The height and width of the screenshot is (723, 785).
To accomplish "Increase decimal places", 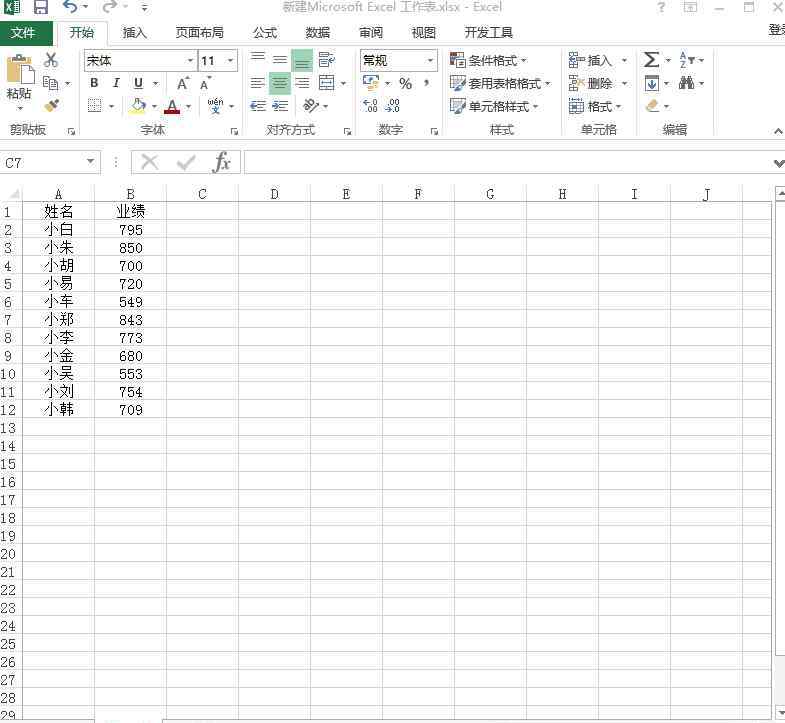I will pos(370,106).
